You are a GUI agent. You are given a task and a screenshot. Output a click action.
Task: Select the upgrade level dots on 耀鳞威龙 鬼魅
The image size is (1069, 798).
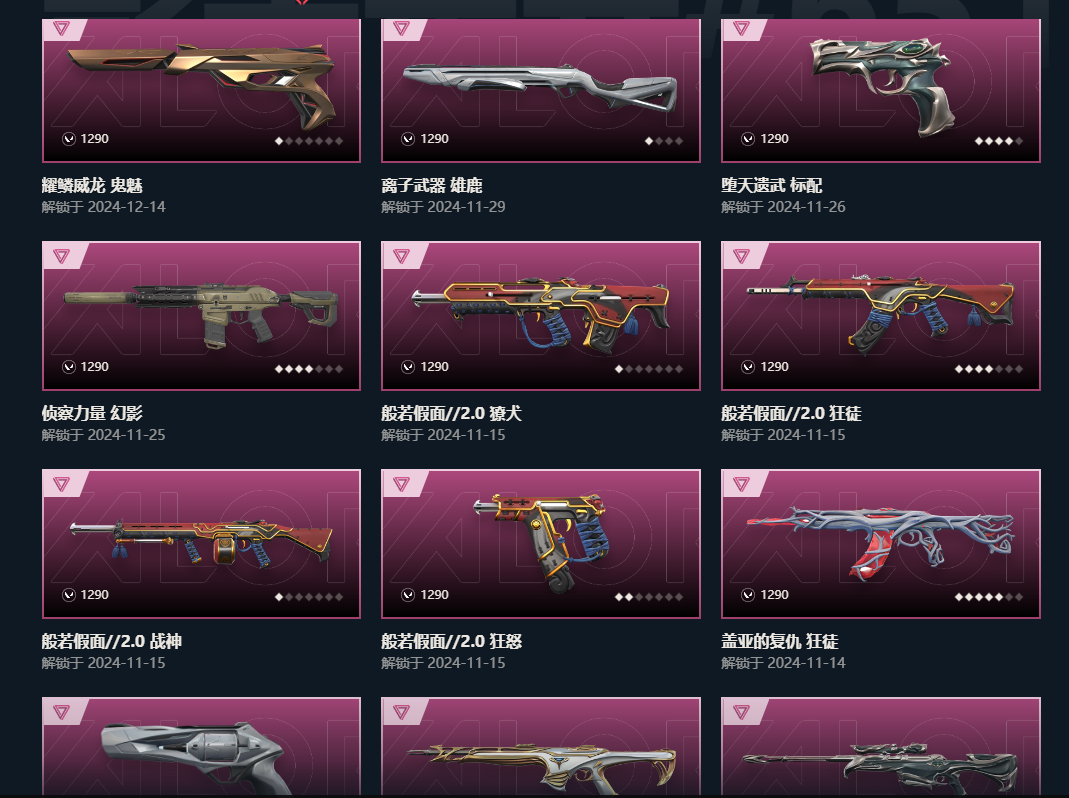click(308, 141)
